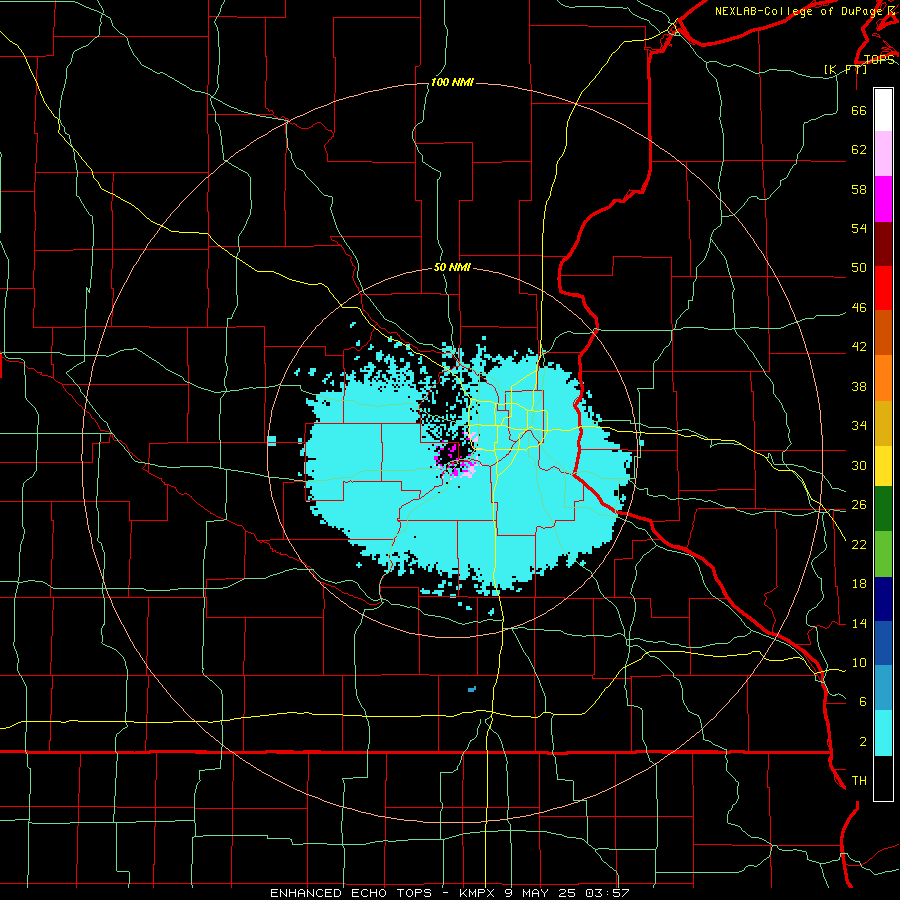The width and height of the screenshot is (900, 900).
Task: Click the small cyan echo west of main area
Action: point(272,441)
